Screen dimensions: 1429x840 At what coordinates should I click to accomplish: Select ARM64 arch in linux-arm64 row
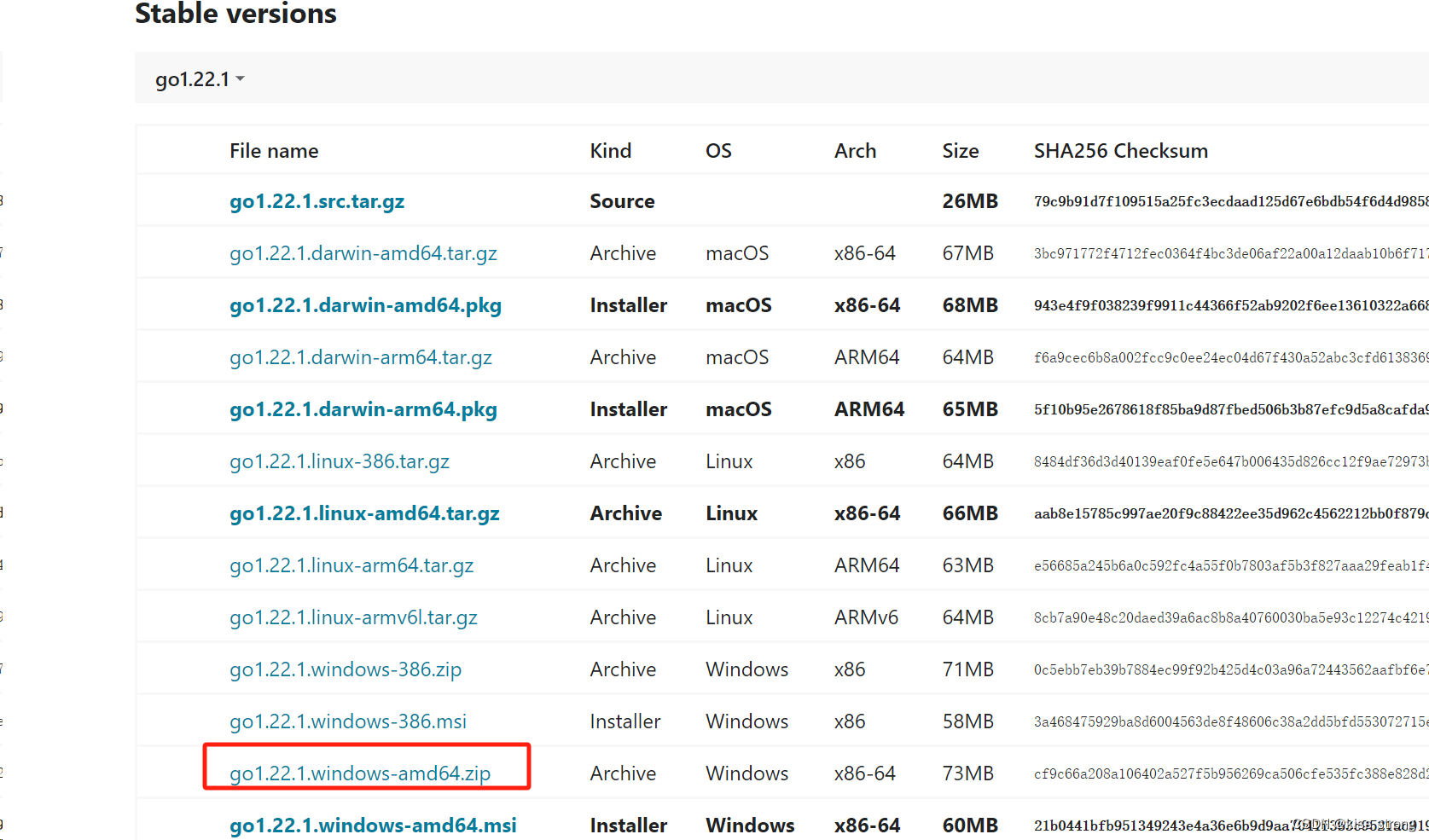[867, 565]
